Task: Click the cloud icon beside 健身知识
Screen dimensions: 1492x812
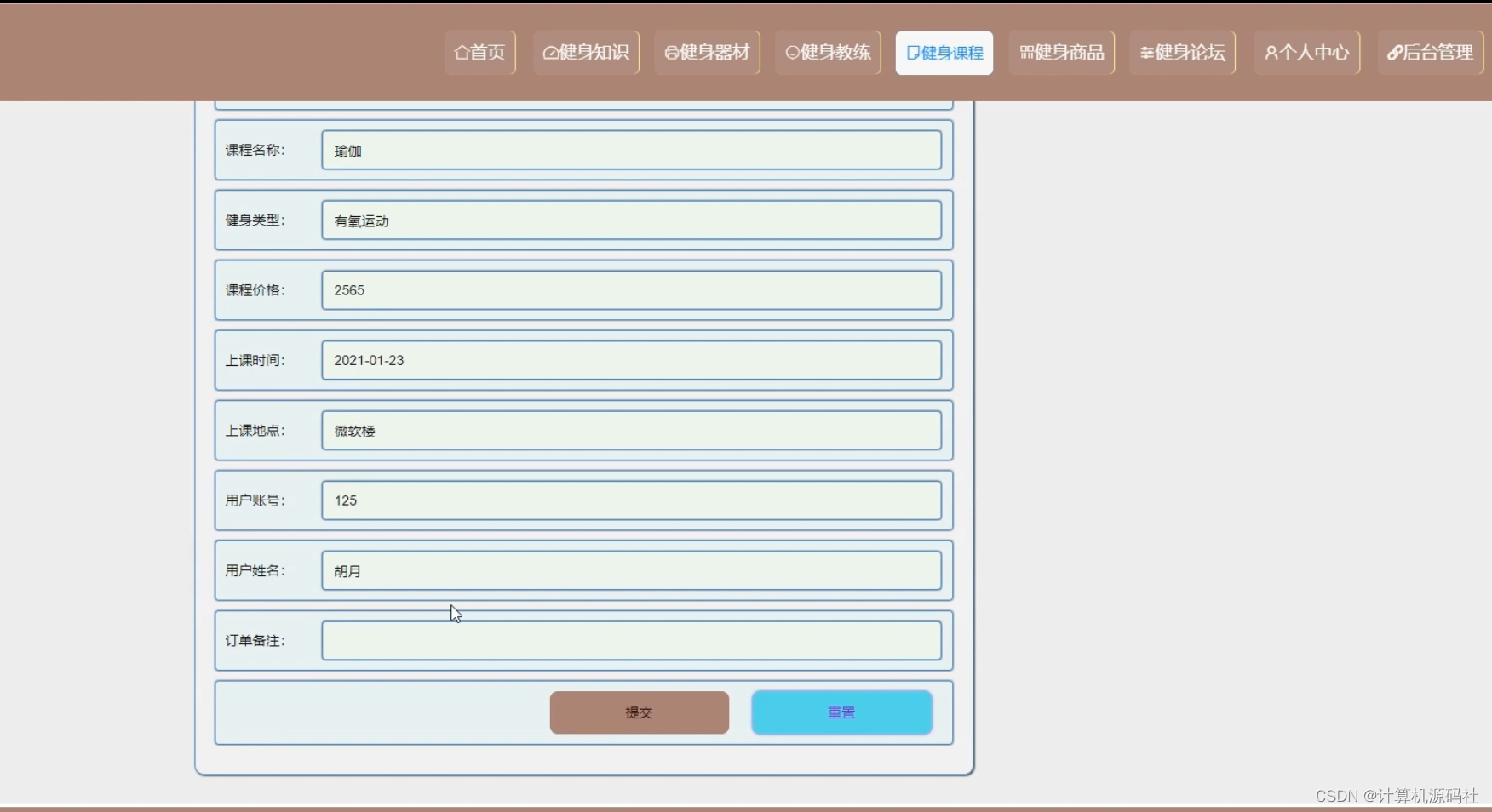Action: pyautogui.click(x=551, y=53)
